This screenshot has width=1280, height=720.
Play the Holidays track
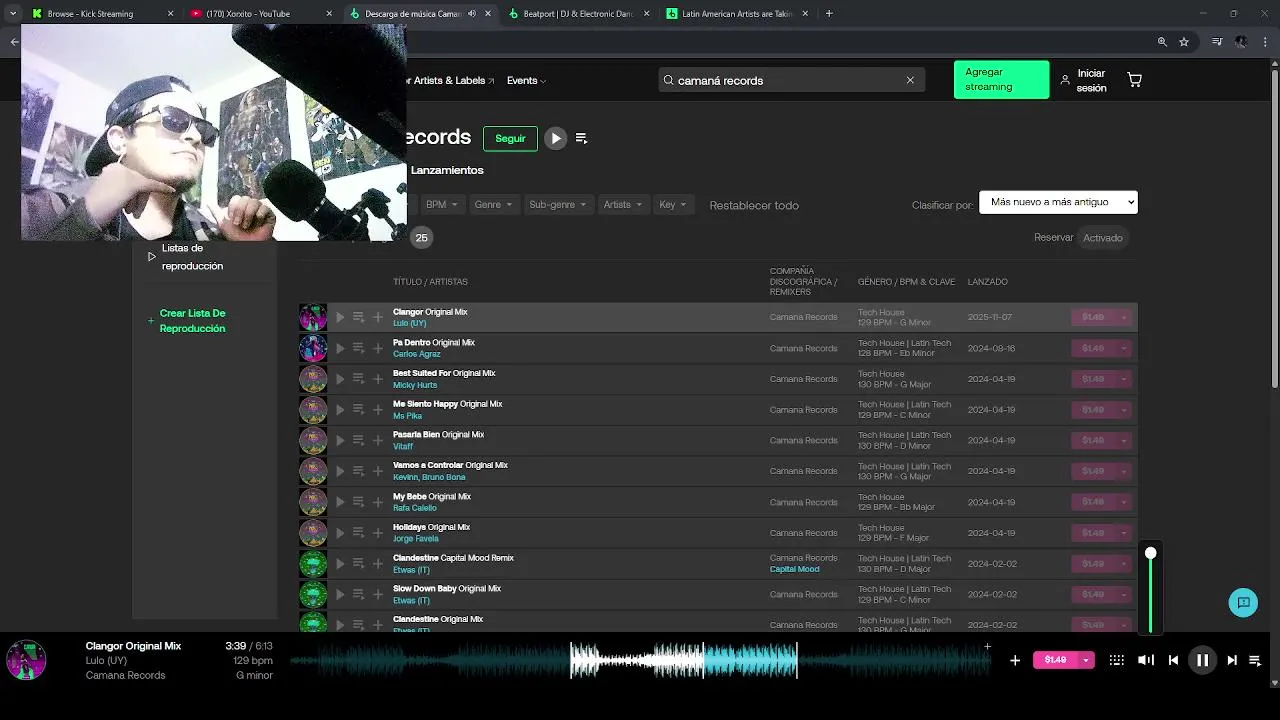tap(340, 533)
